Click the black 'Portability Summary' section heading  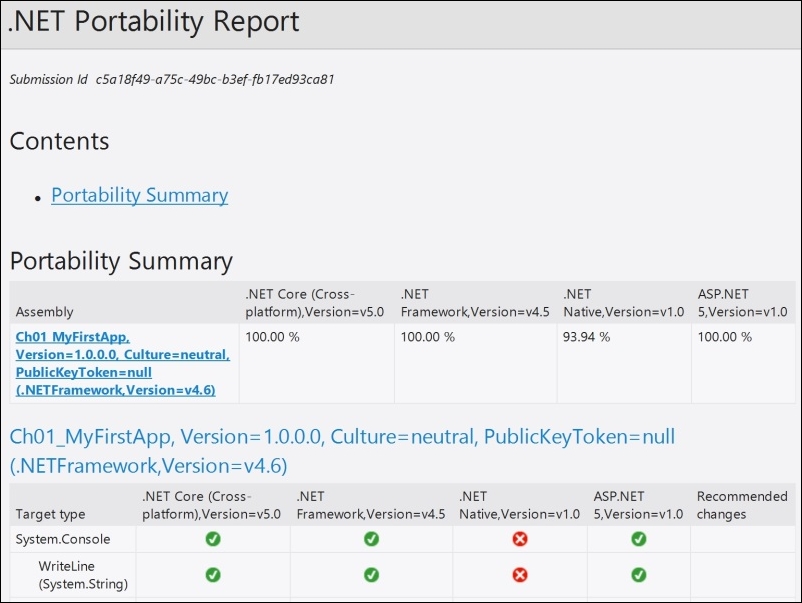coord(121,261)
